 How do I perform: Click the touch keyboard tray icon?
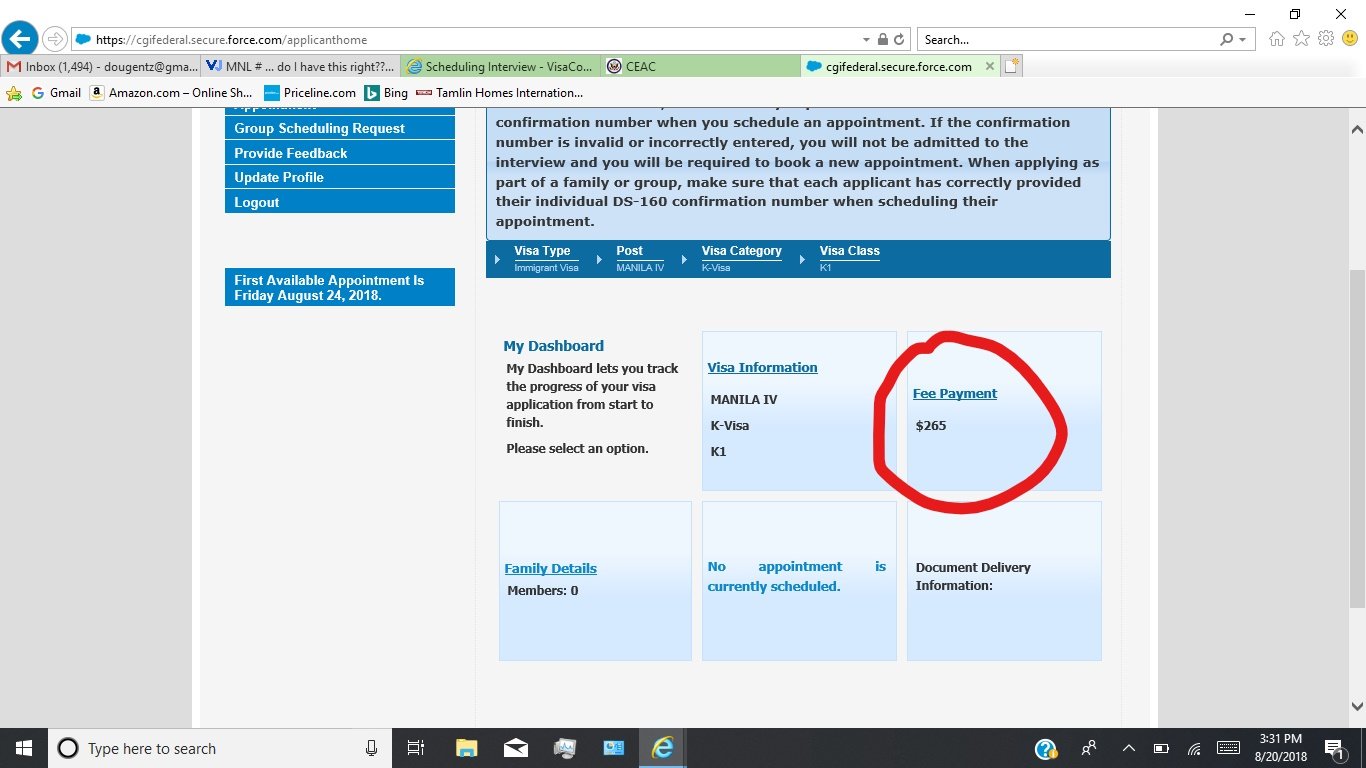tap(1230, 748)
